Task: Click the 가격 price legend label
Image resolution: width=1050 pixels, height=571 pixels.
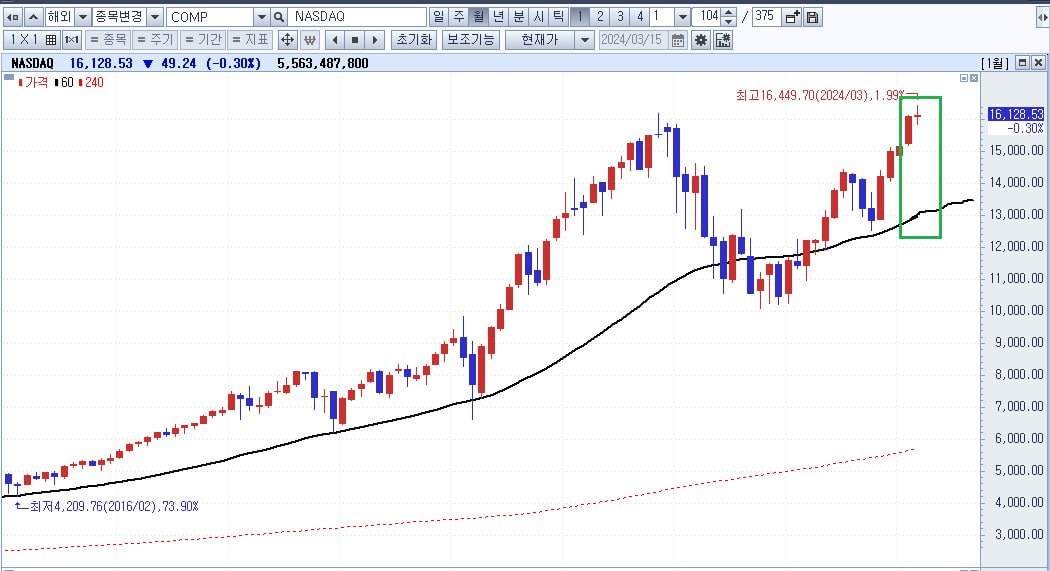Action: click(x=37, y=82)
